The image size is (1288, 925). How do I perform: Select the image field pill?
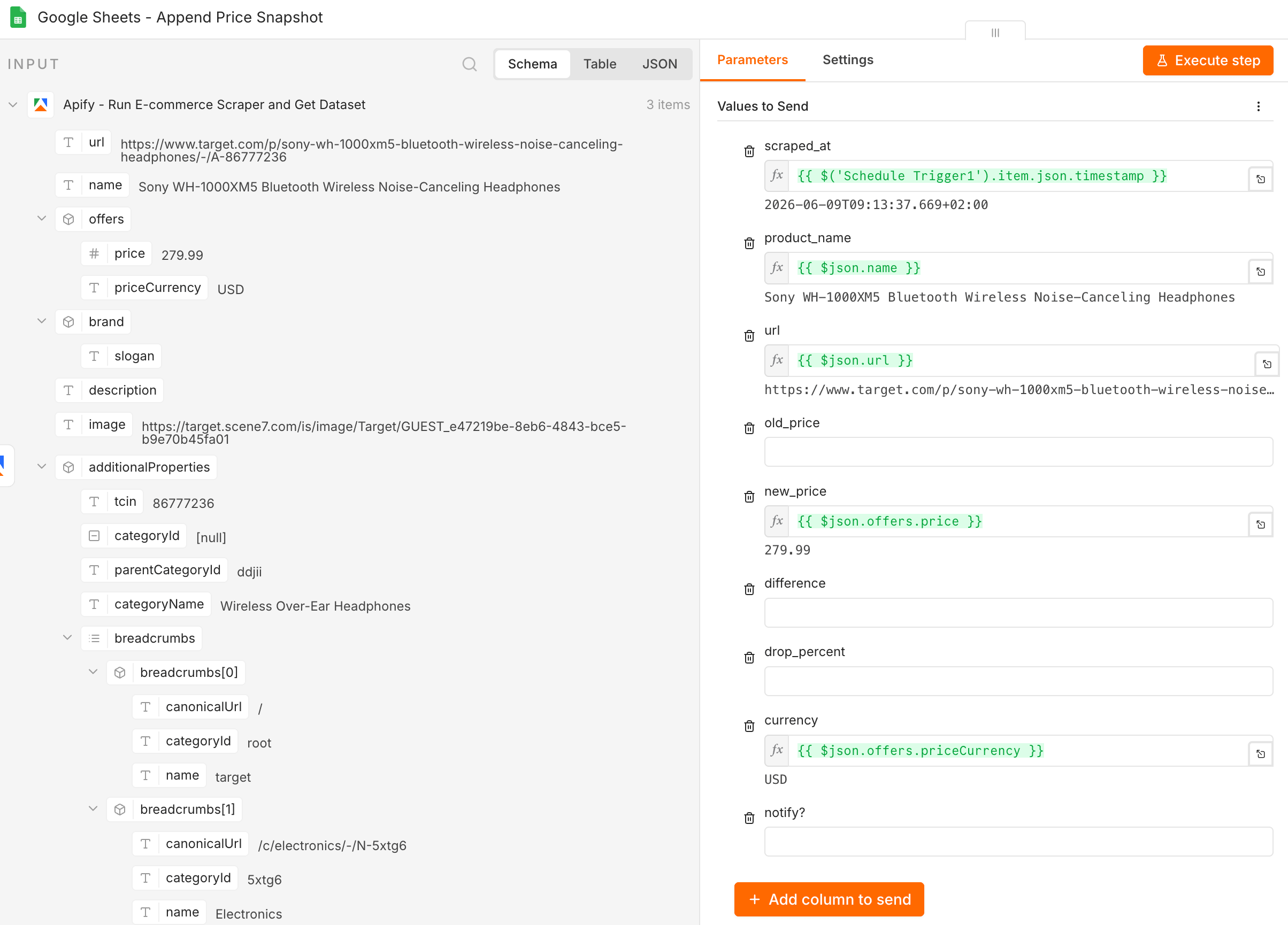click(x=94, y=424)
